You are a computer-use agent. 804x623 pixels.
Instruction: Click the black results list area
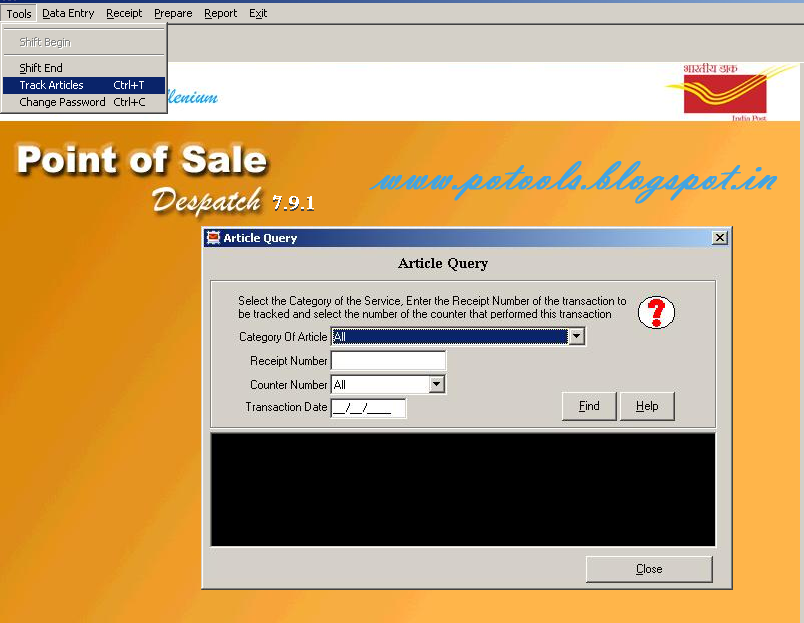pyautogui.click(x=463, y=490)
